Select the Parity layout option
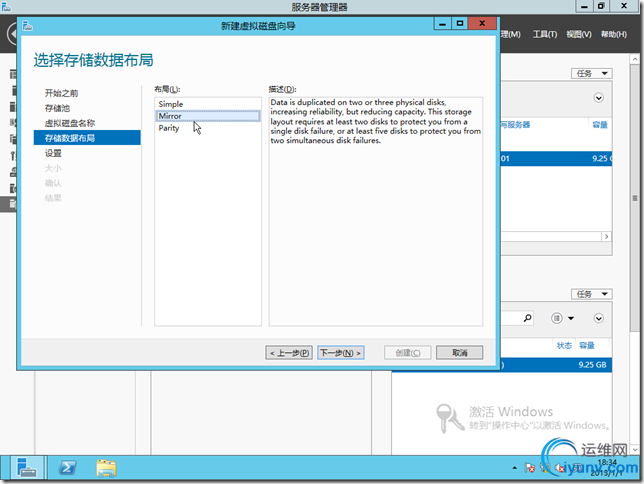The image size is (644, 484). (207, 128)
